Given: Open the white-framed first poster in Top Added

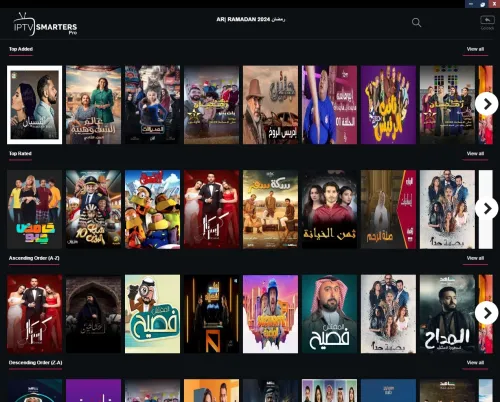Looking at the screenshot, I should [35, 105].
